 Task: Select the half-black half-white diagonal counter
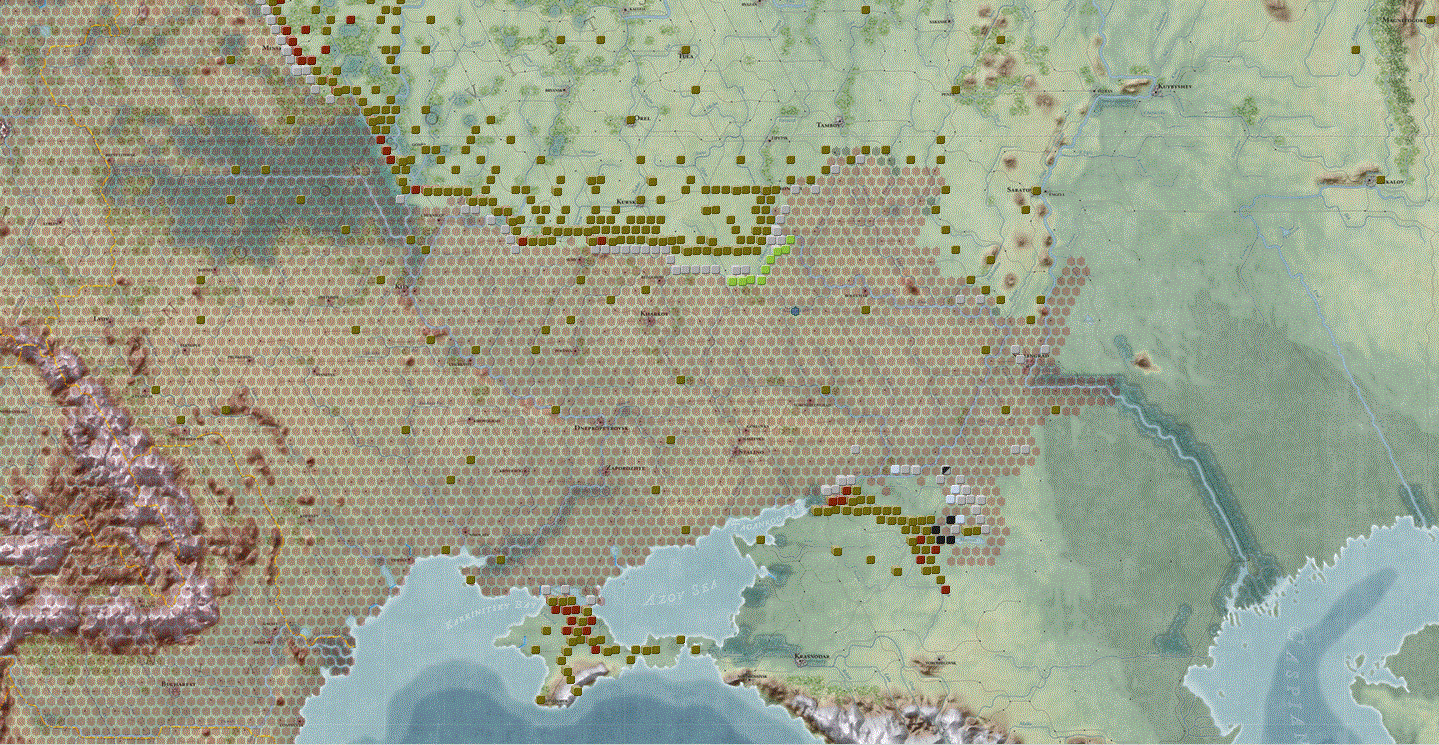946,470
